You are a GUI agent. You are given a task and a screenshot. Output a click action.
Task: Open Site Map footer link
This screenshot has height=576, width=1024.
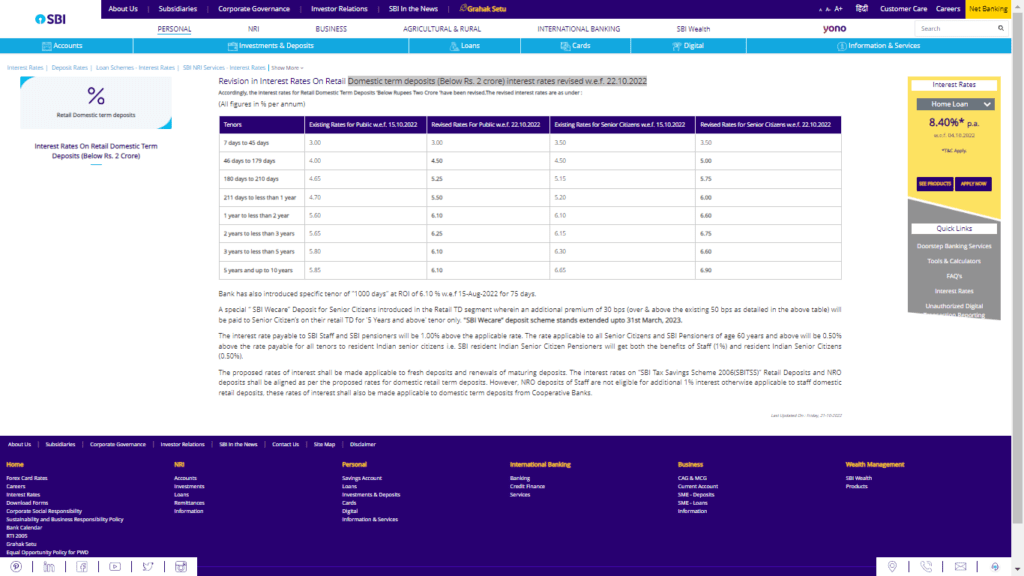click(324, 444)
